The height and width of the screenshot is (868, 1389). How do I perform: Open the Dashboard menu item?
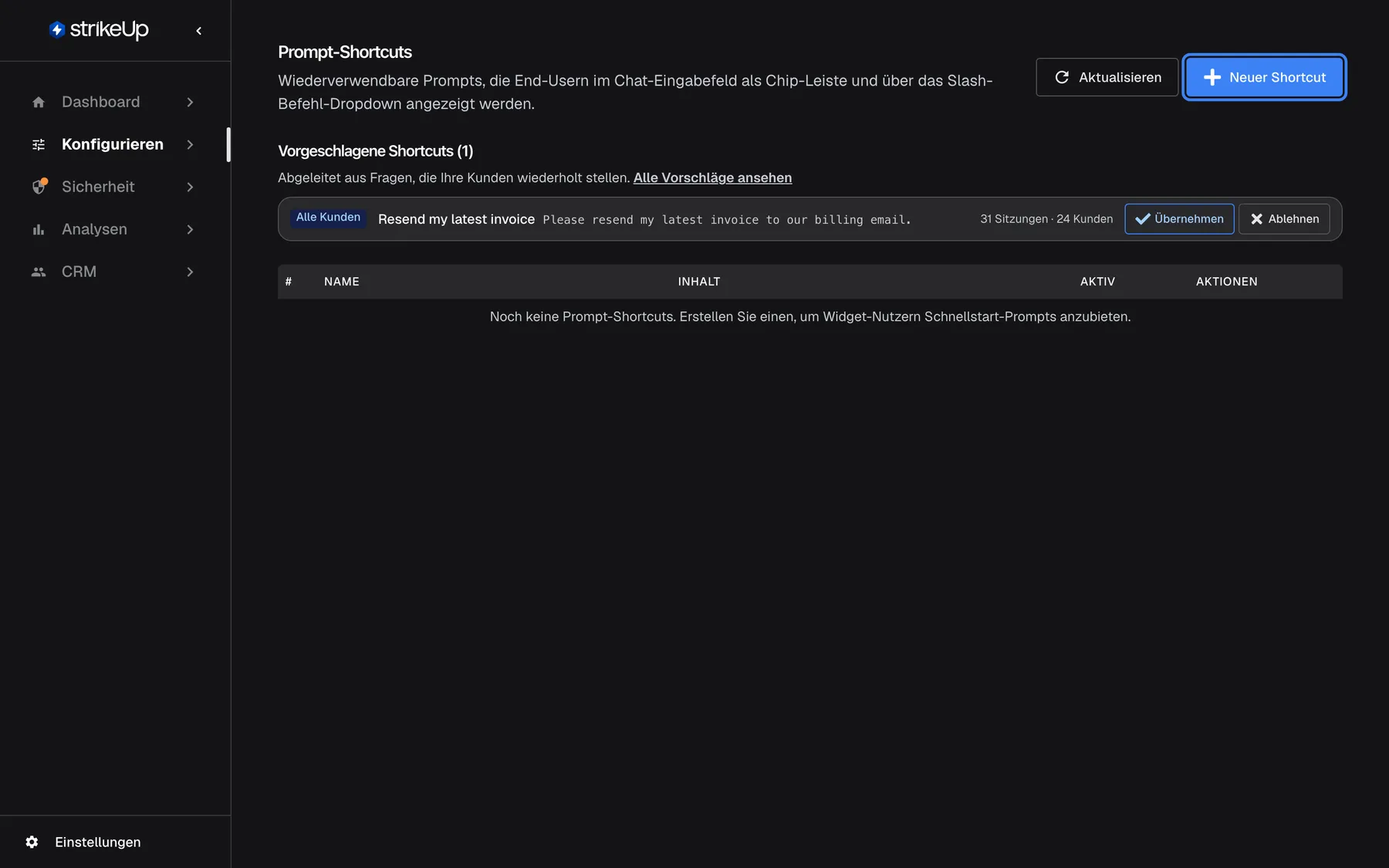(114, 102)
